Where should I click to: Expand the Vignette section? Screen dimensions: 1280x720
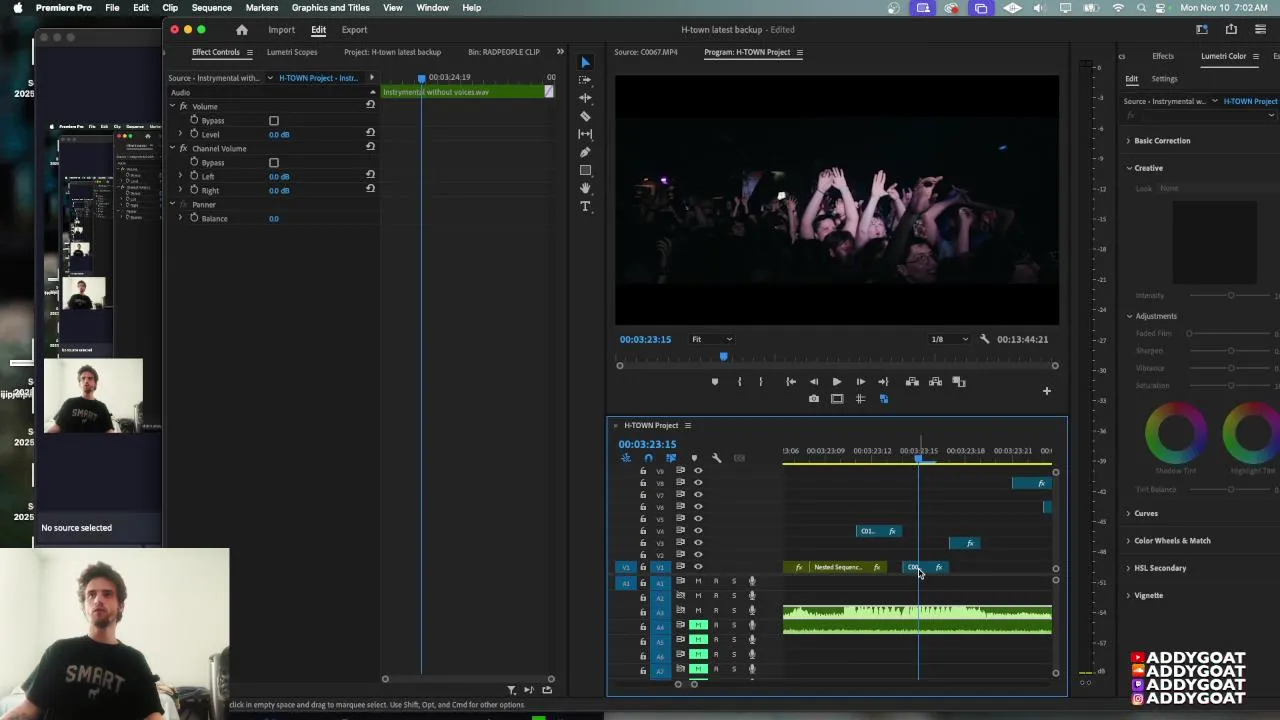(1148, 596)
